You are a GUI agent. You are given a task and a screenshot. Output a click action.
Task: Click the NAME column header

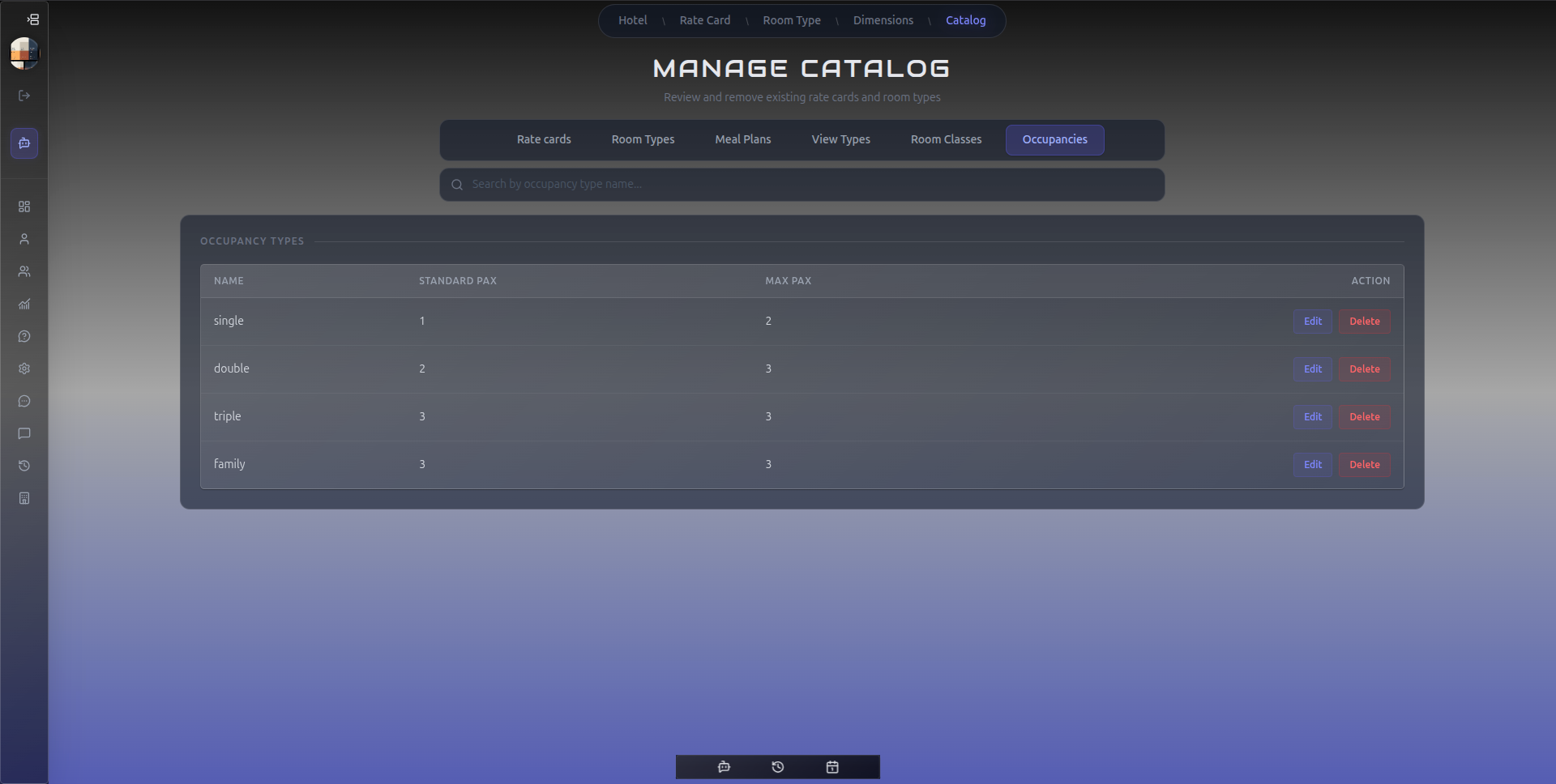pyautogui.click(x=229, y=281)
